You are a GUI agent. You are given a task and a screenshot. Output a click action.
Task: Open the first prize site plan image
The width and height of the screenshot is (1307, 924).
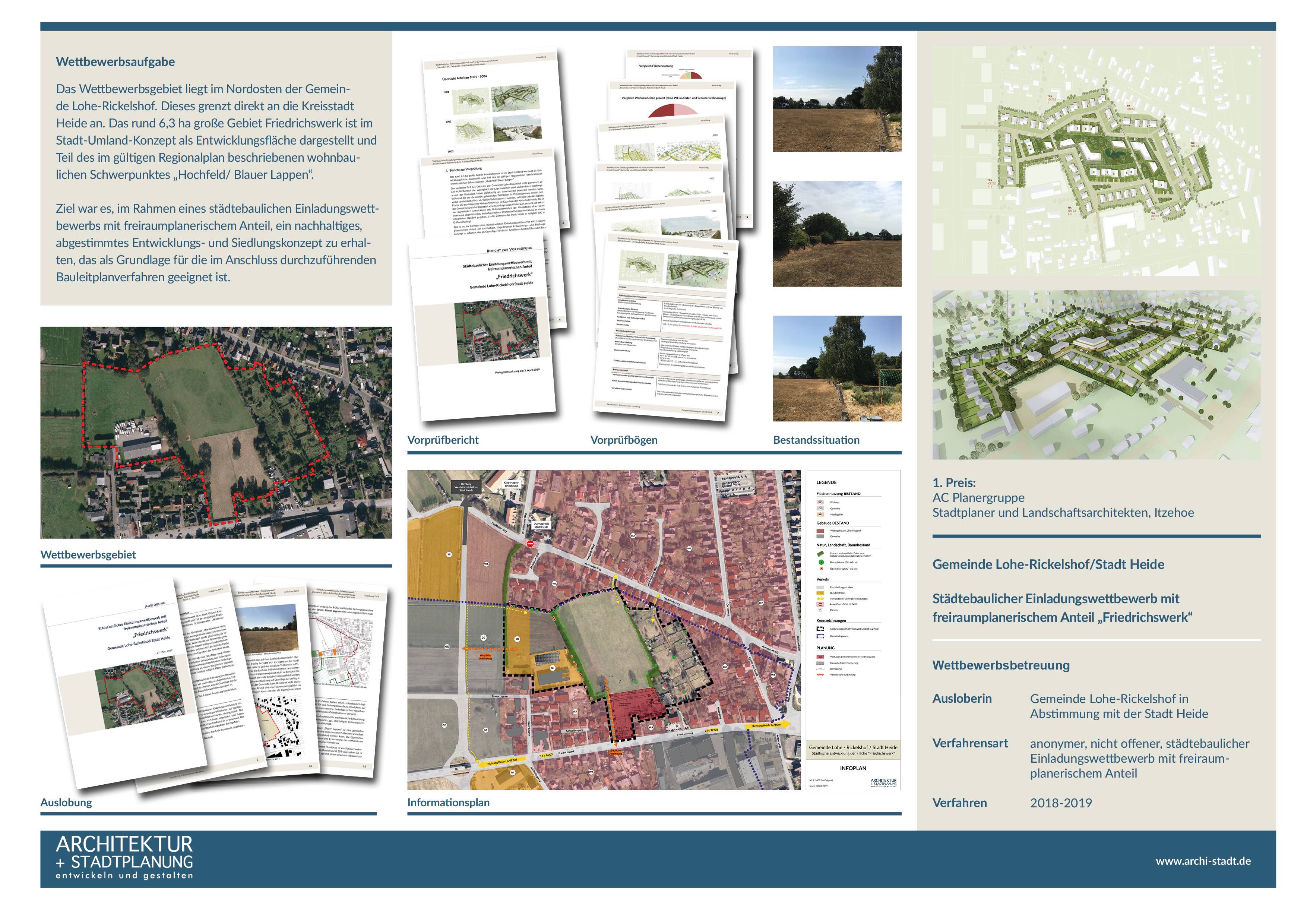point(1096,161)
